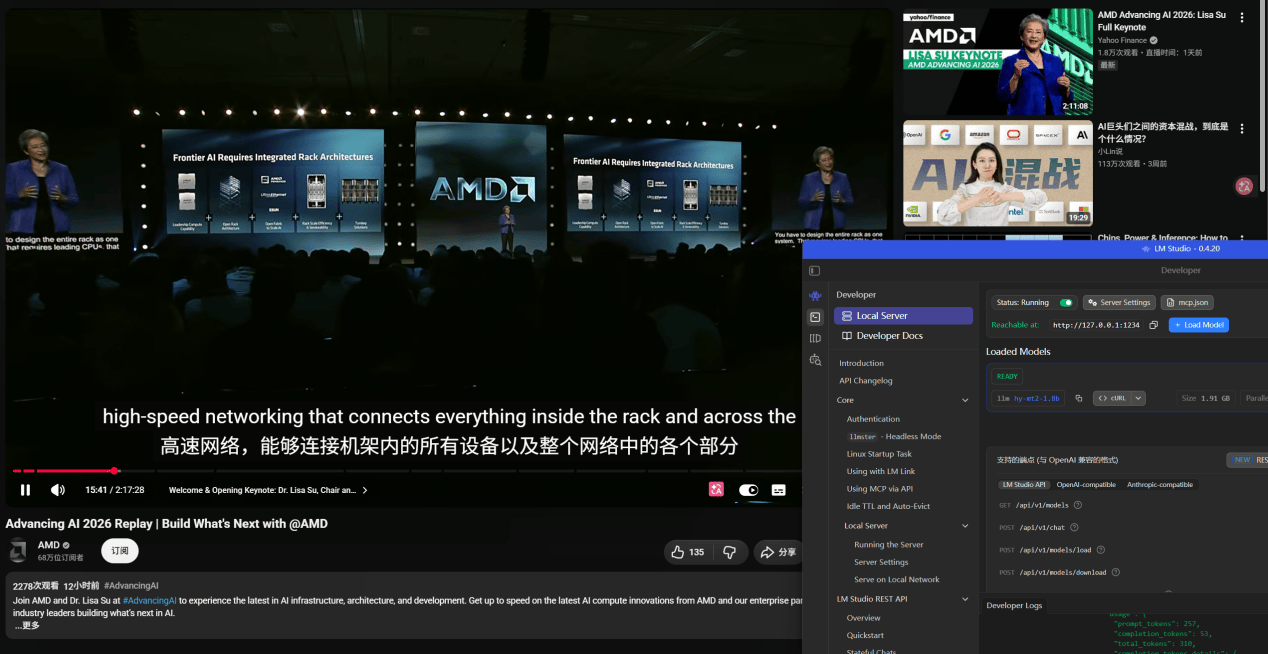Pause the YouTube video playback
The width and height of the screenshot is (1268, 654).
26,490
